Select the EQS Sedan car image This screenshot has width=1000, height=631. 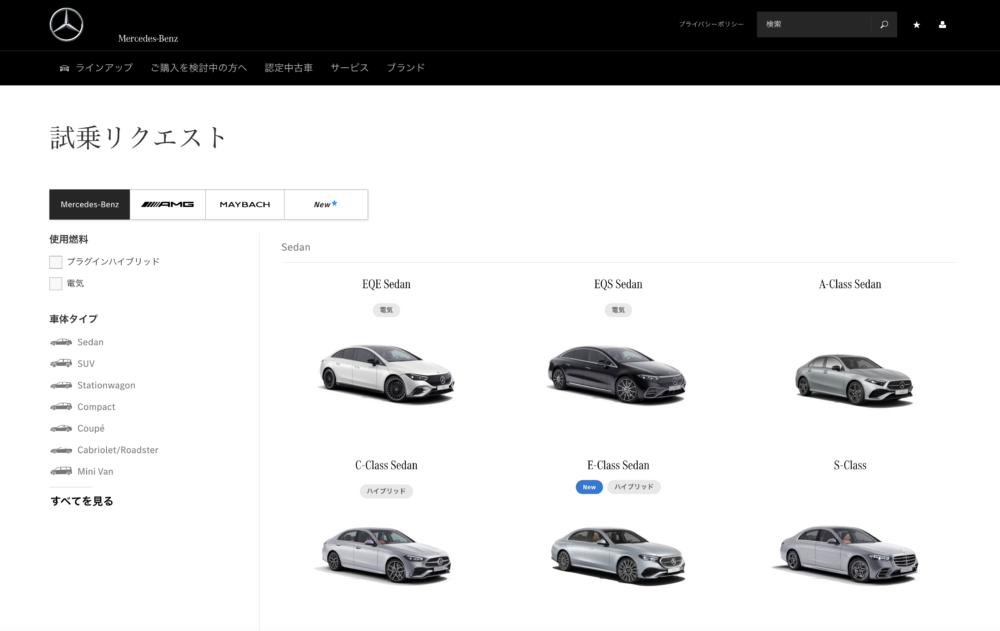coord(617,373)
